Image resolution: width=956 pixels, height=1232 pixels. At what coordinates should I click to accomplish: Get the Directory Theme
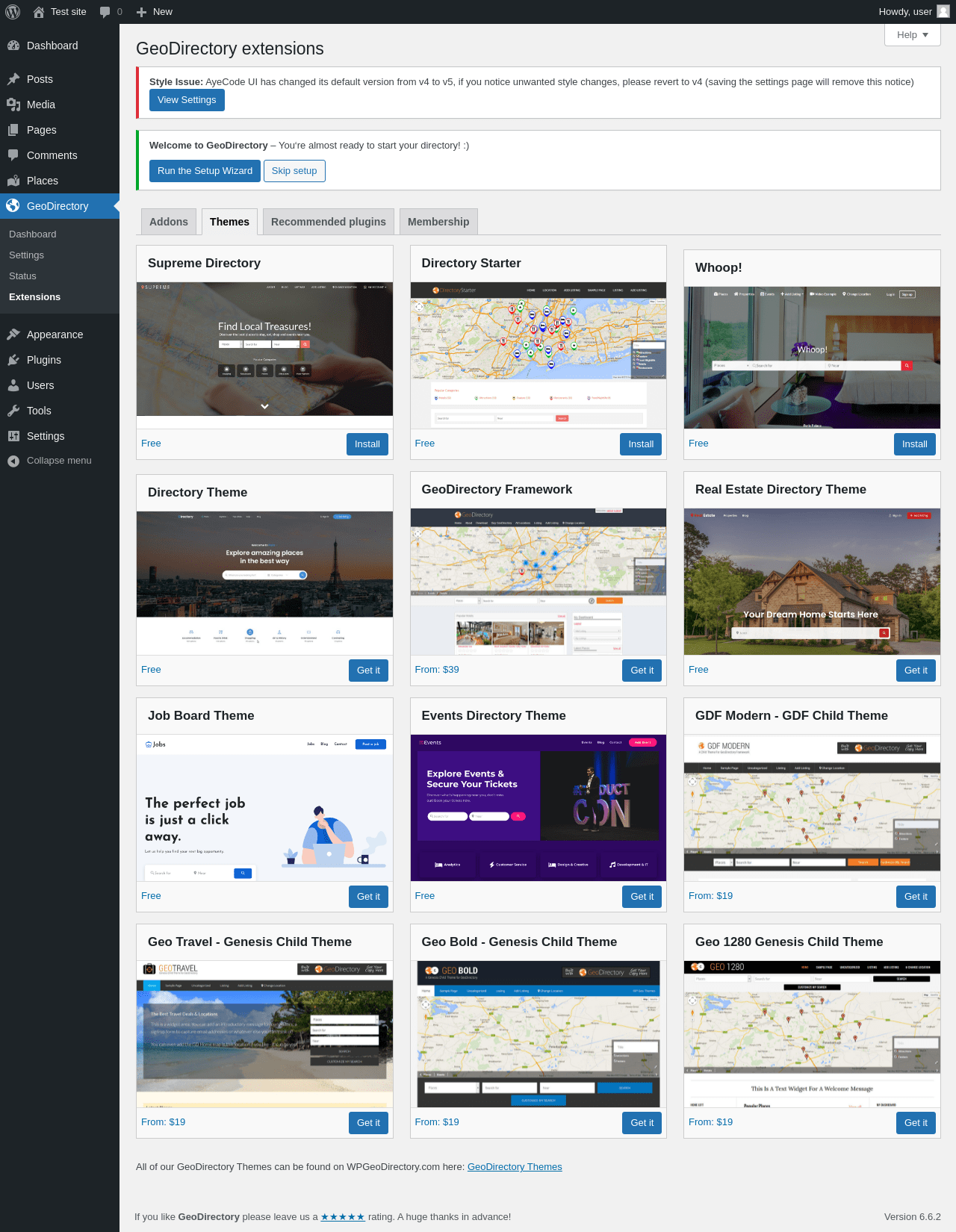pyautogui.click(x=368, y=671)
